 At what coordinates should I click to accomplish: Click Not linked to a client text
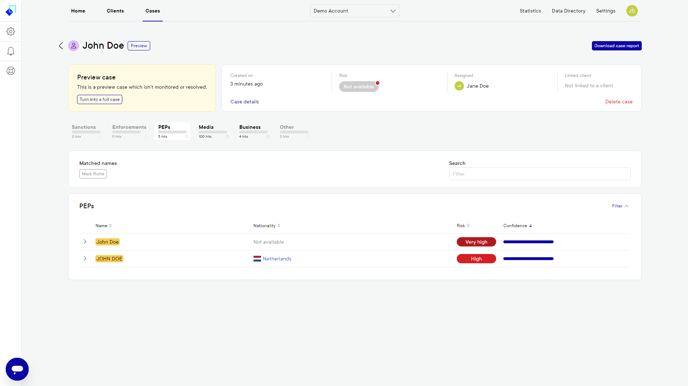pos(589,86)
